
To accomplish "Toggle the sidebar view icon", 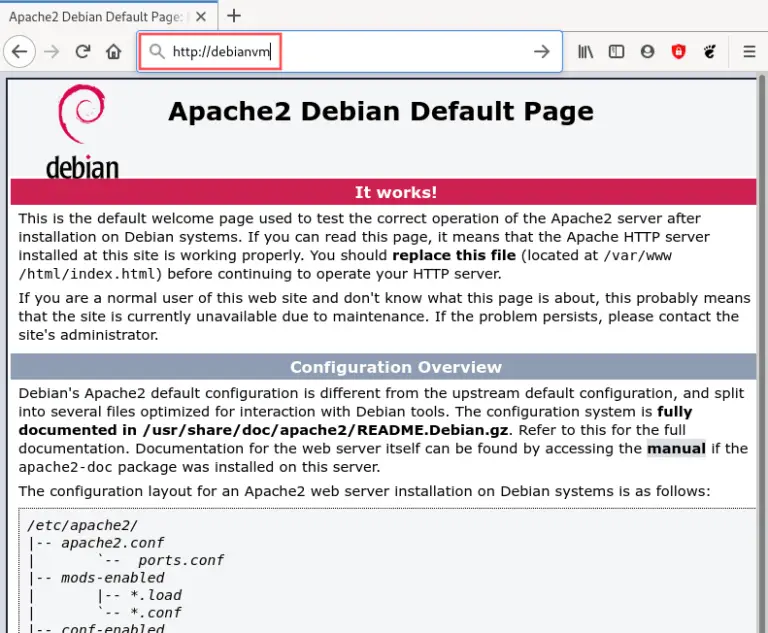I will coord(616,52).
